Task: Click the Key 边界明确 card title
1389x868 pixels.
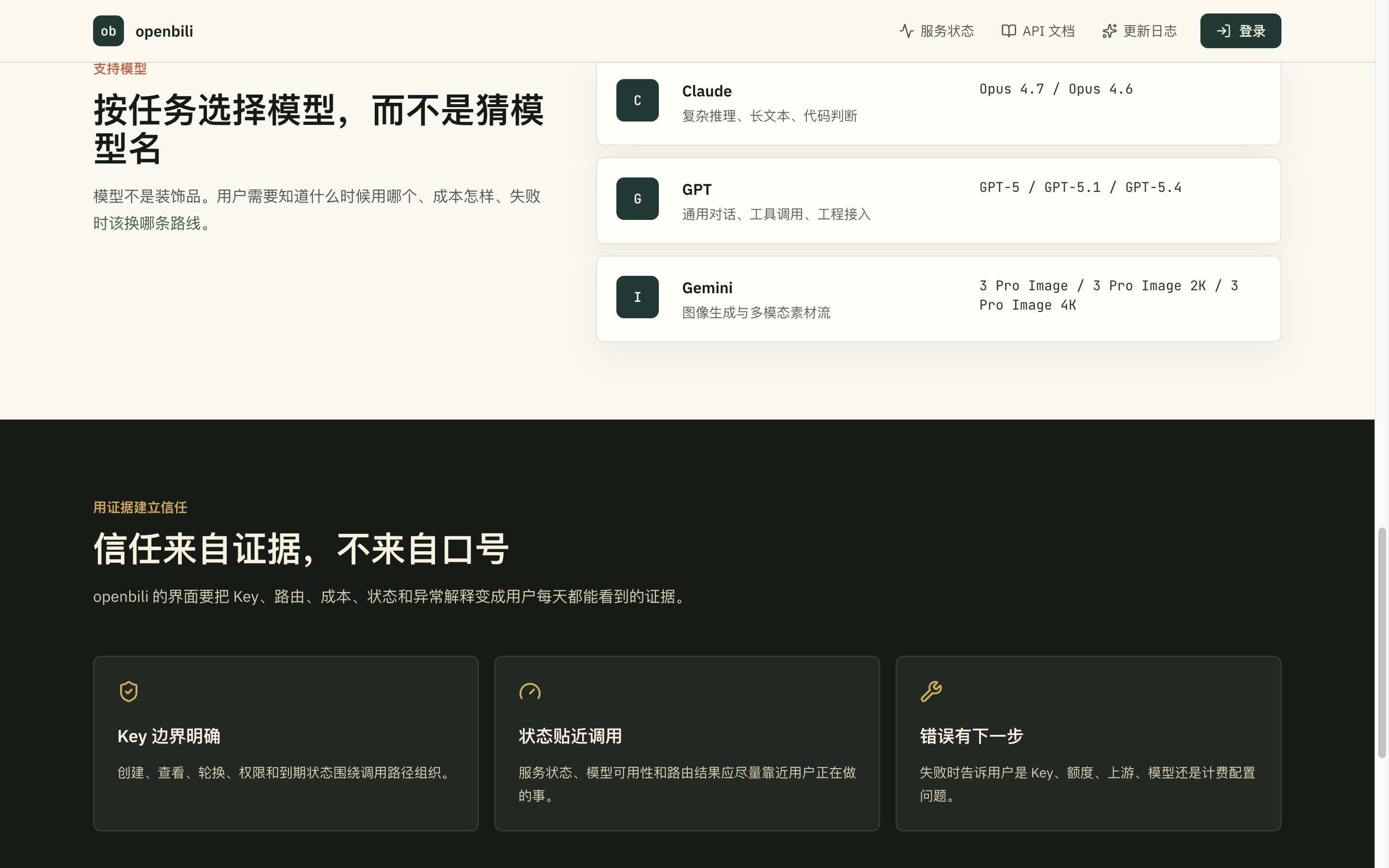Action: coord(169,736)
